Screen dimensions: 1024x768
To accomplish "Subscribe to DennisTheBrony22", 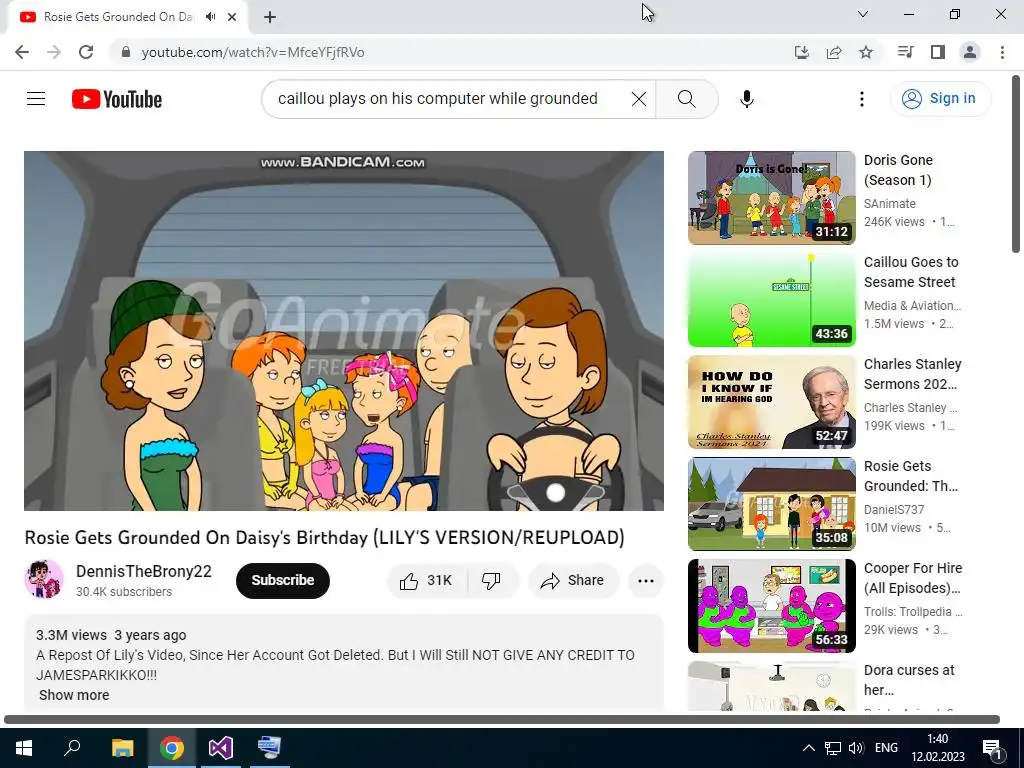I will [283, 581].
